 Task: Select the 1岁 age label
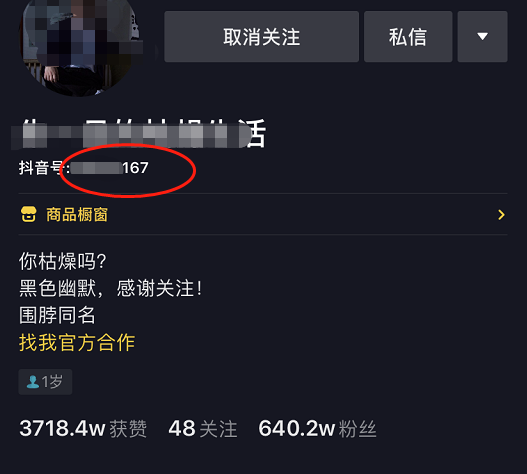tap(52, 382)
